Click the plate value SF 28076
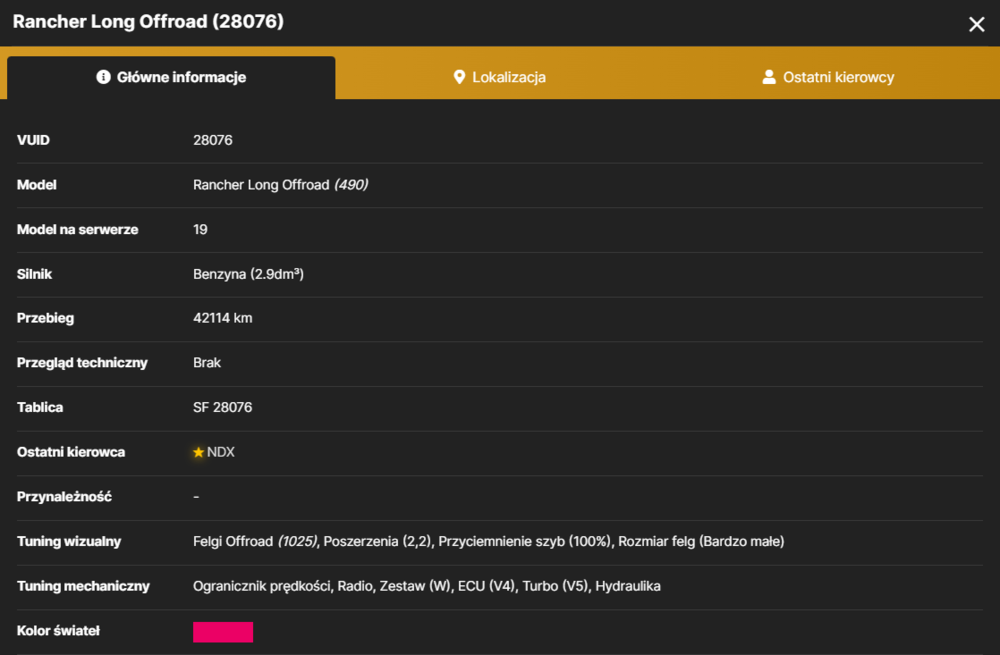Image resolution: width=1000 pixels, height=655 pixels. (223, 408)
